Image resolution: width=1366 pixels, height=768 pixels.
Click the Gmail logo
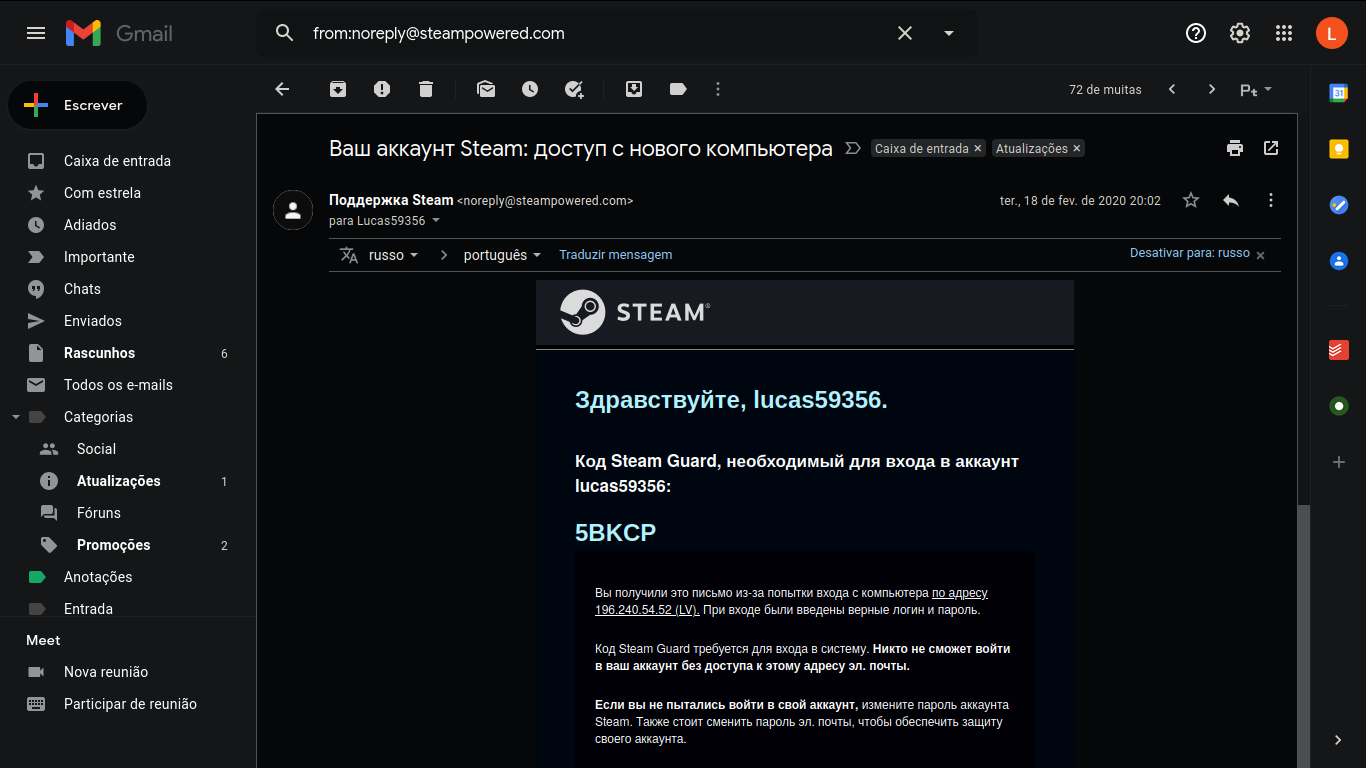pyautogui.click(x=119, y=33)
